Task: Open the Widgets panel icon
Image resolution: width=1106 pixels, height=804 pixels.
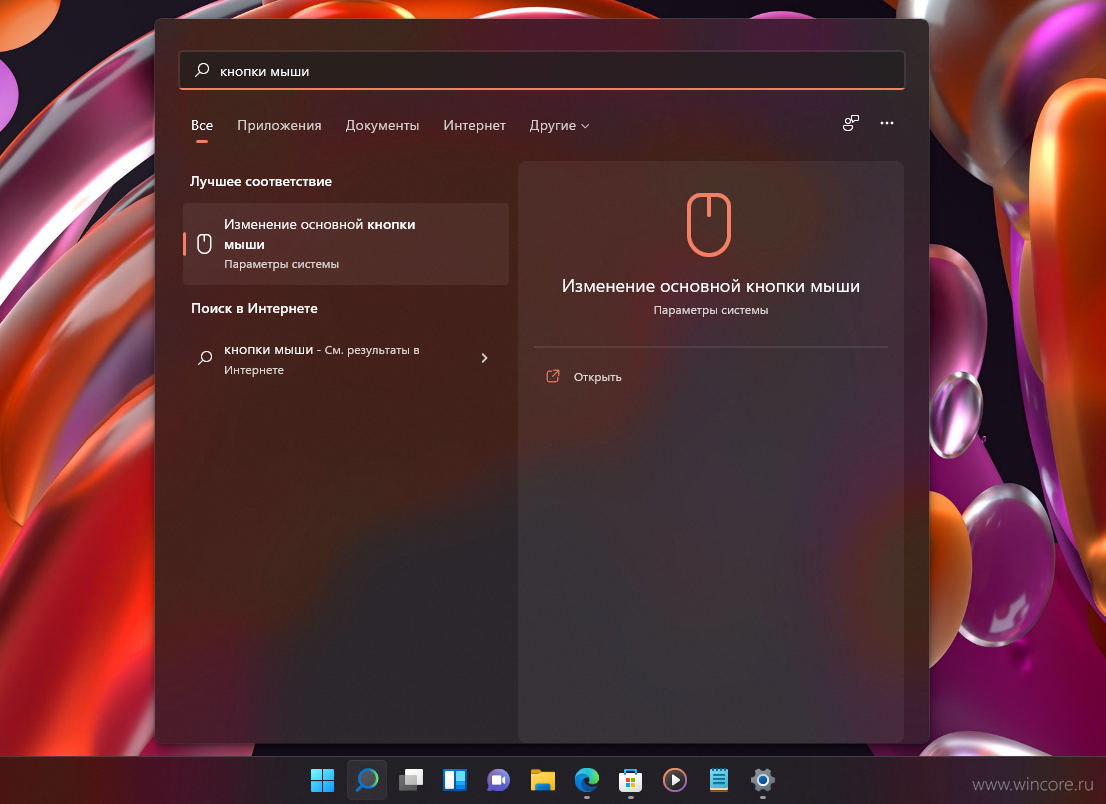Action: [455, 780]
